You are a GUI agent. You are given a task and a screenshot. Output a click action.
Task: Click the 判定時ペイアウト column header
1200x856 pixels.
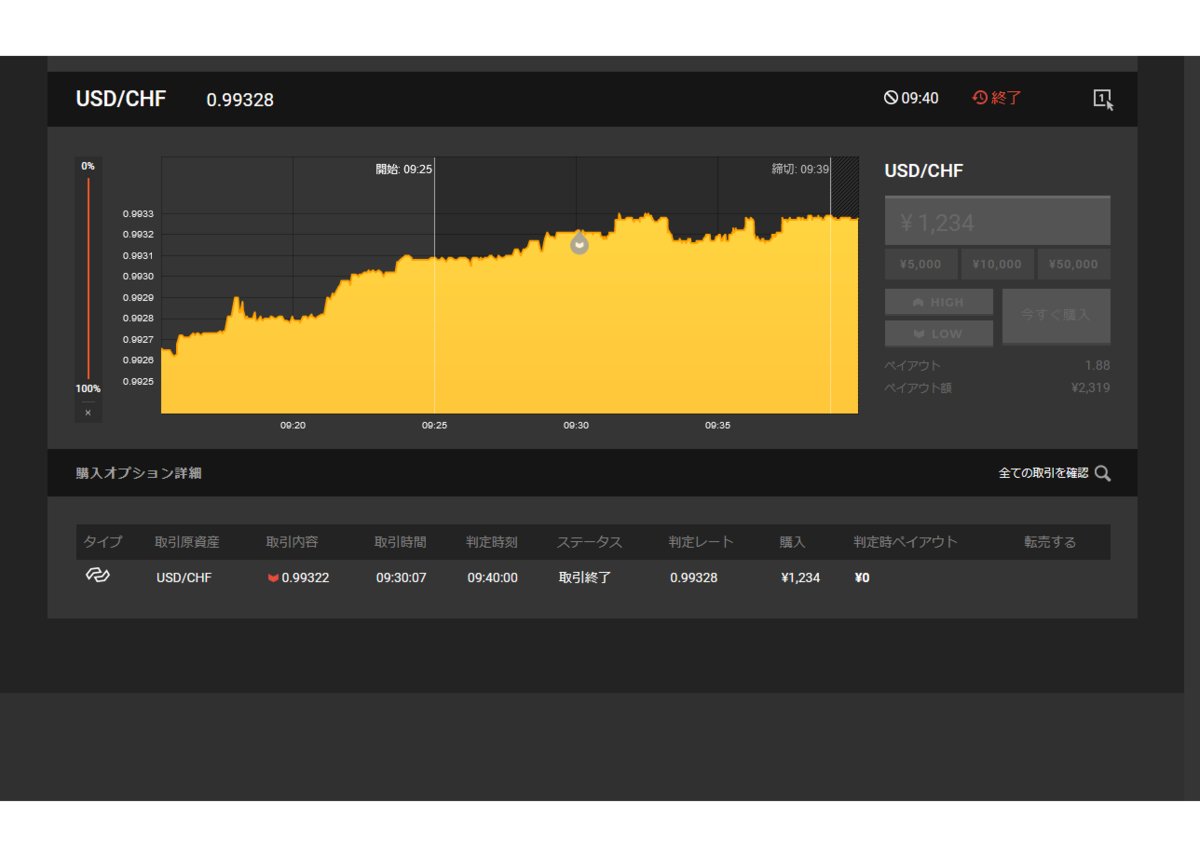(x=905, y=542)
